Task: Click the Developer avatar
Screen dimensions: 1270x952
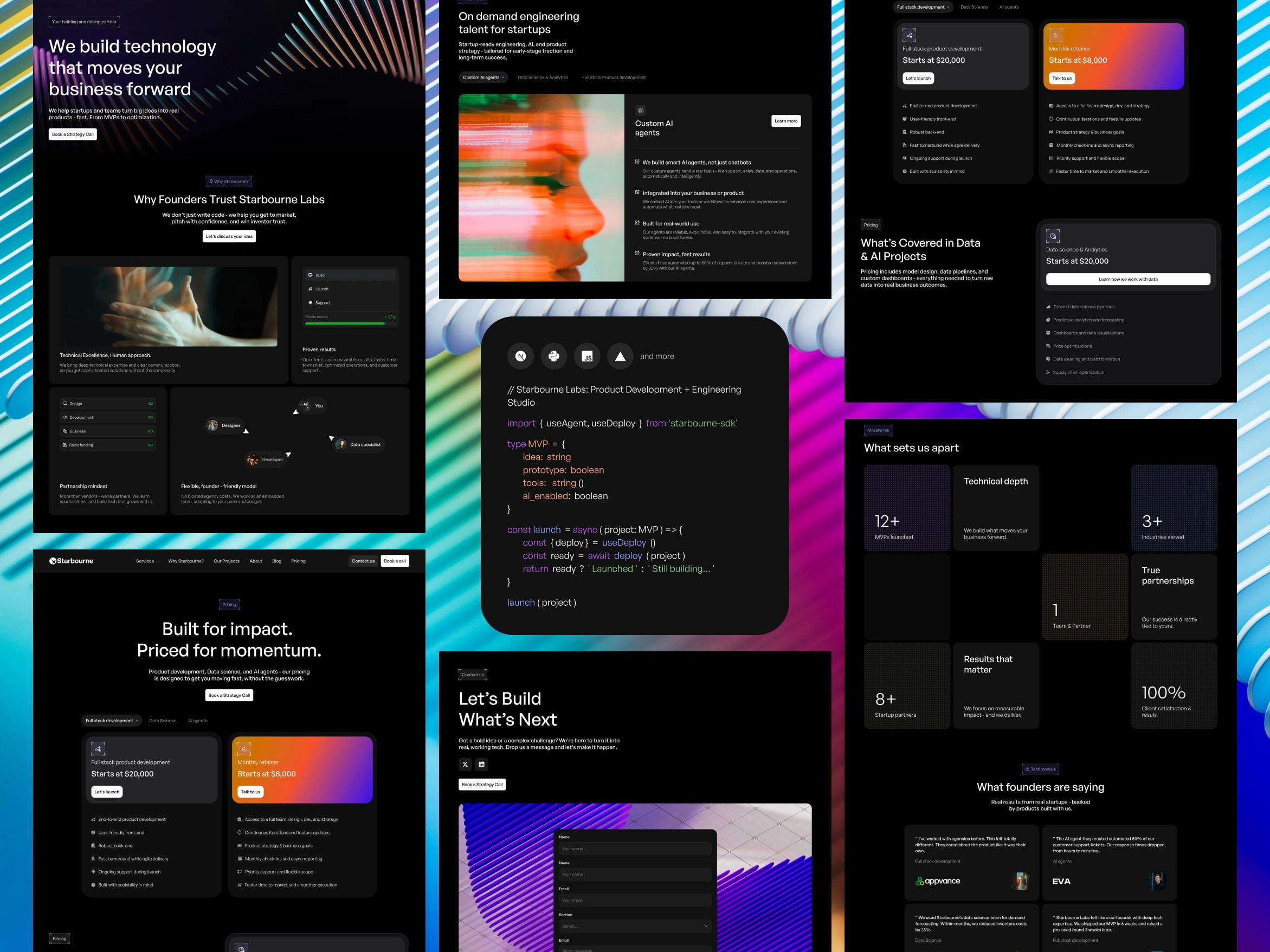Action: pos(253,459)
